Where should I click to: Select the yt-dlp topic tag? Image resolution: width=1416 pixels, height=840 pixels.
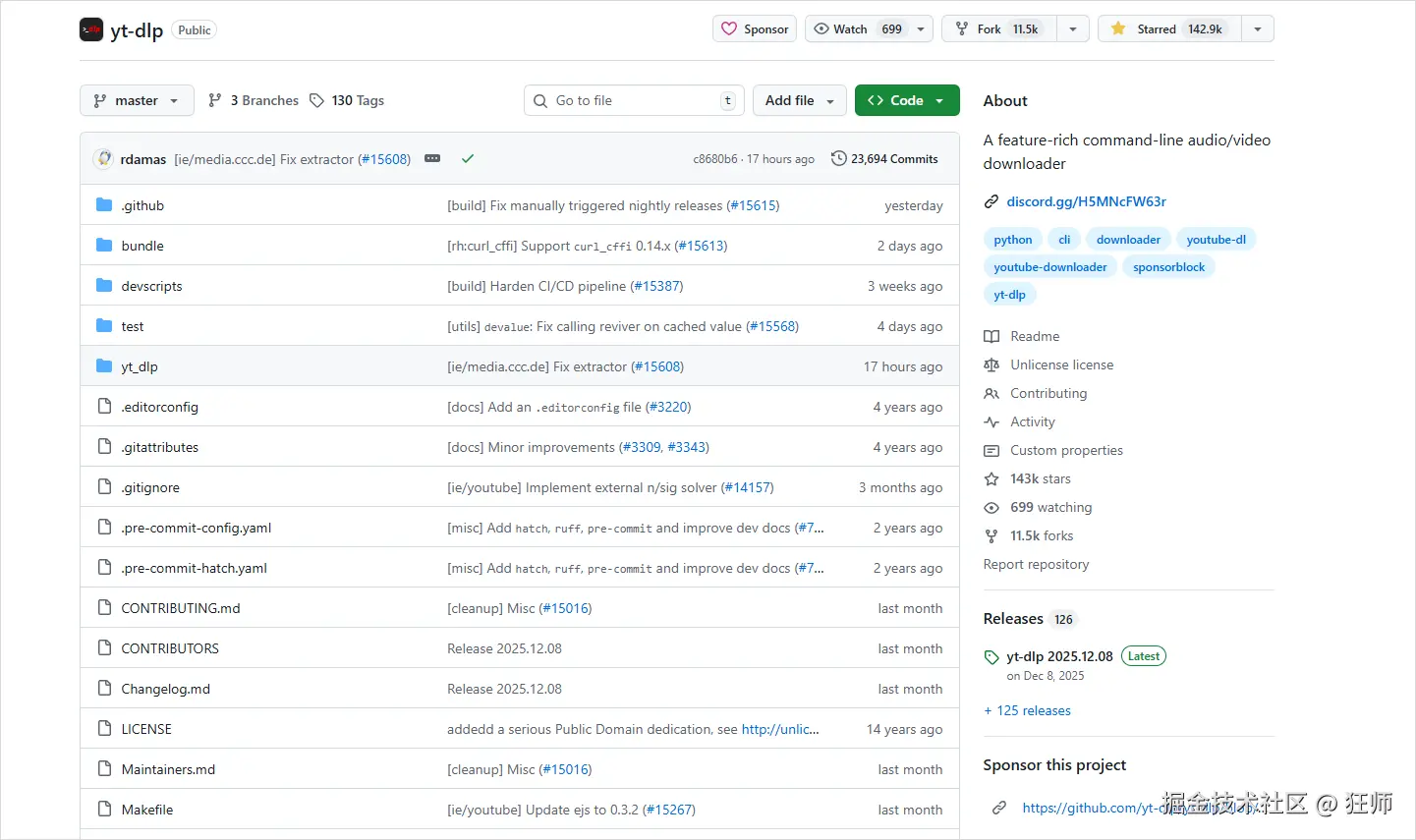pyautogui.click(x=1009, y=295)
